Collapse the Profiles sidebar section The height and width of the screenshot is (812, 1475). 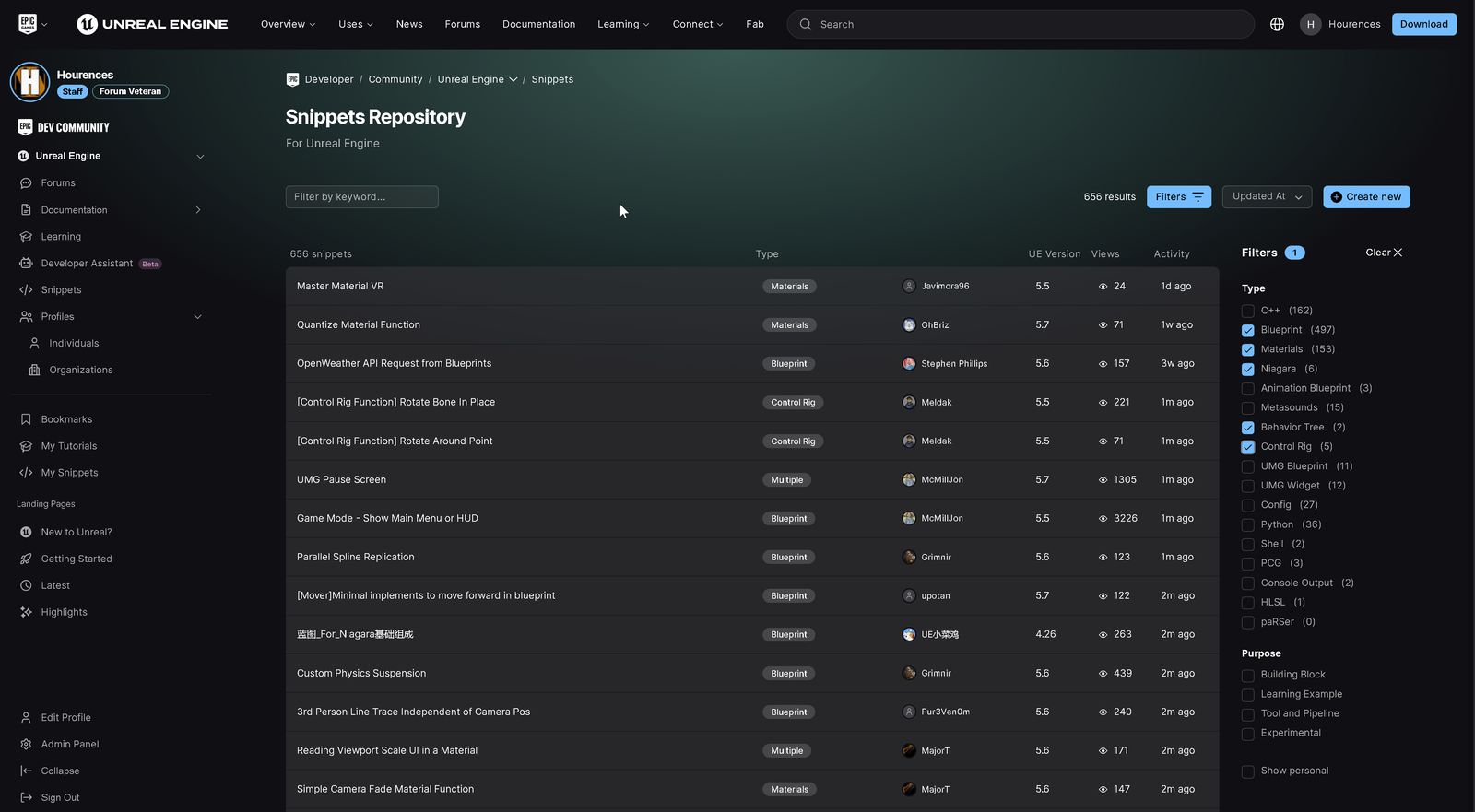[198, 317]
